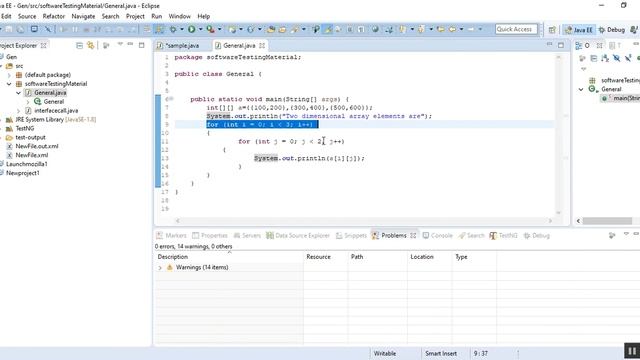Switch to the Markers tab

(171, 236)
